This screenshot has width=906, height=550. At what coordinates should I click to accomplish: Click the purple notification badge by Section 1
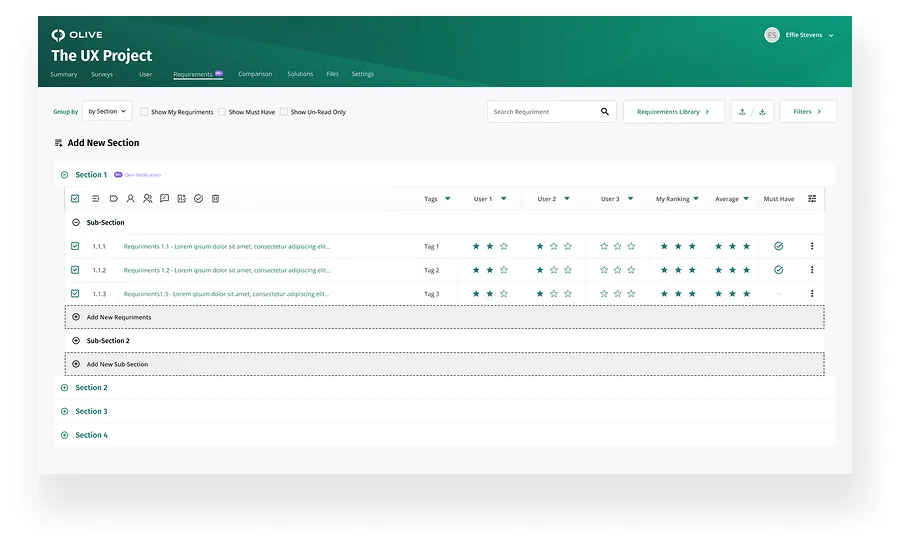118,174
